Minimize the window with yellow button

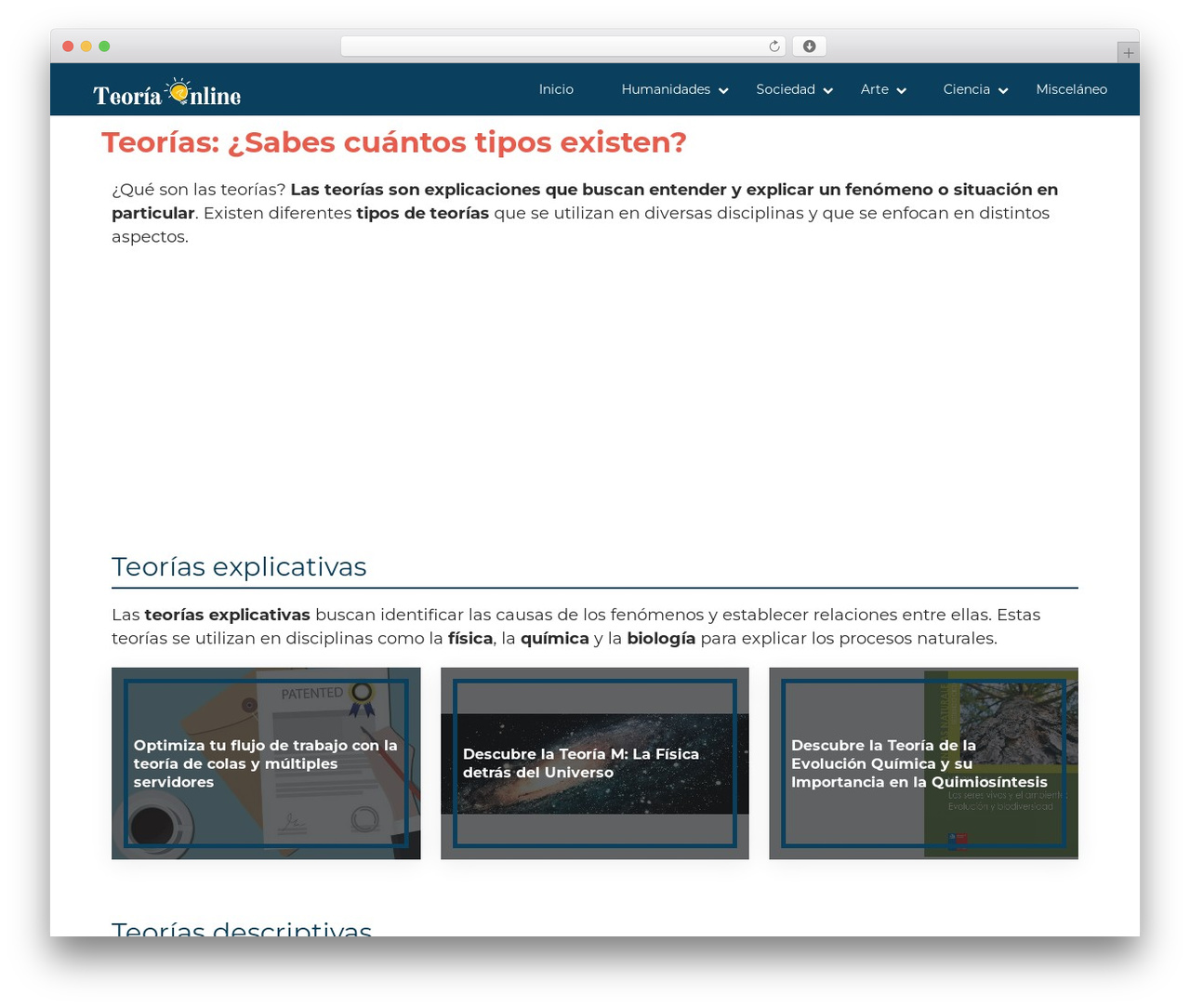86,46
